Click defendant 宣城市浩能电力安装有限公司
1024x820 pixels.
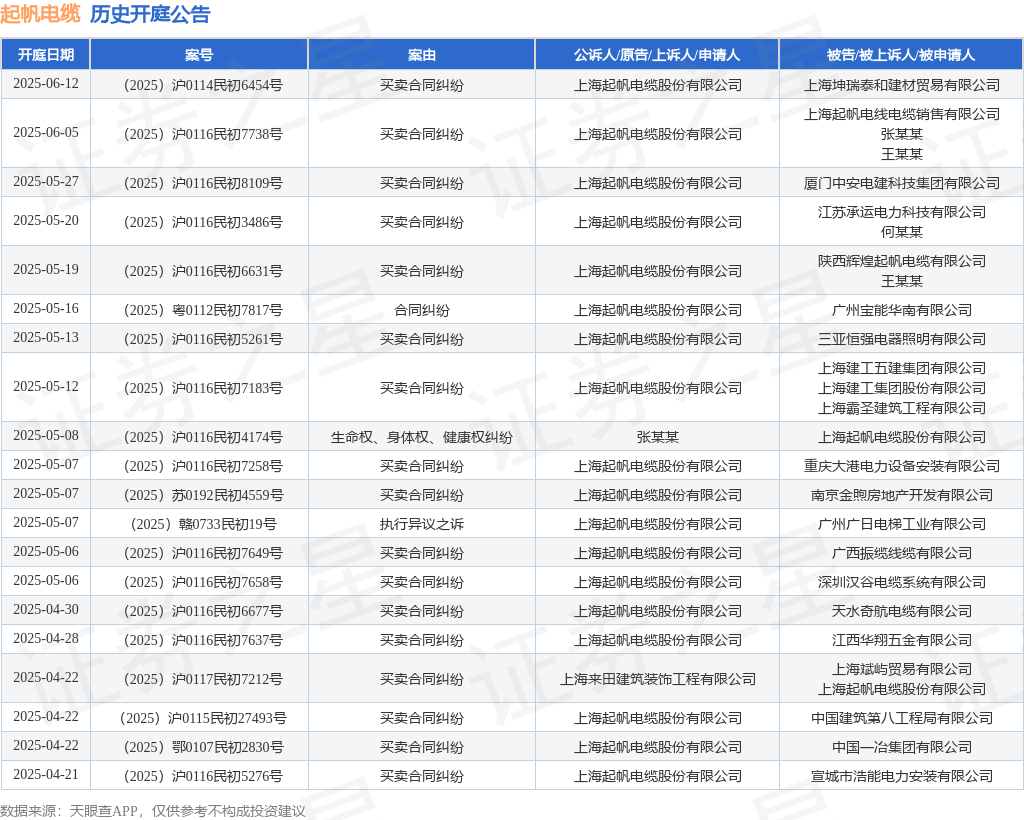click(902, 776)
